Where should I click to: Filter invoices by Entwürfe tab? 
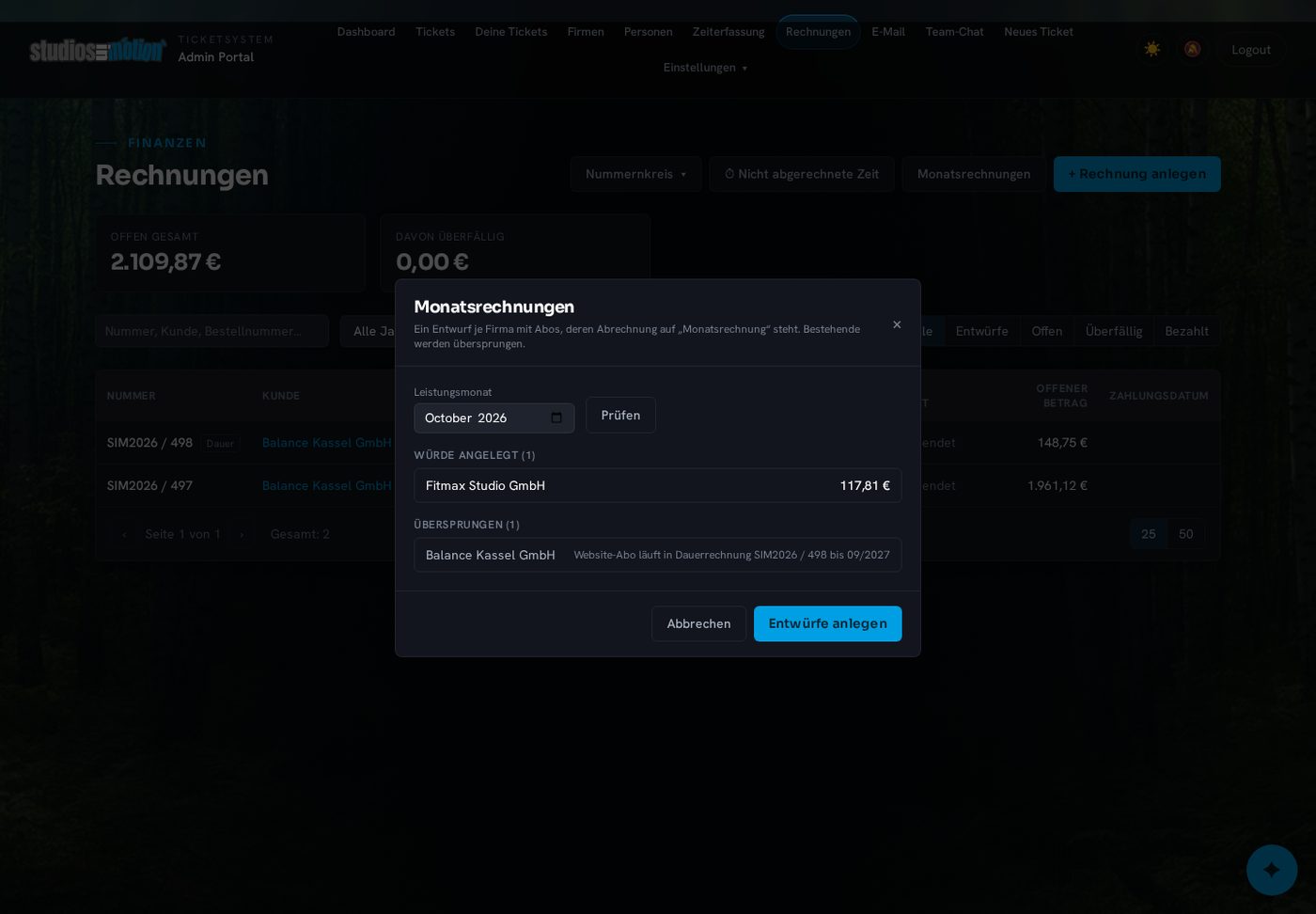pyautogui.click(x=981, y=331)
